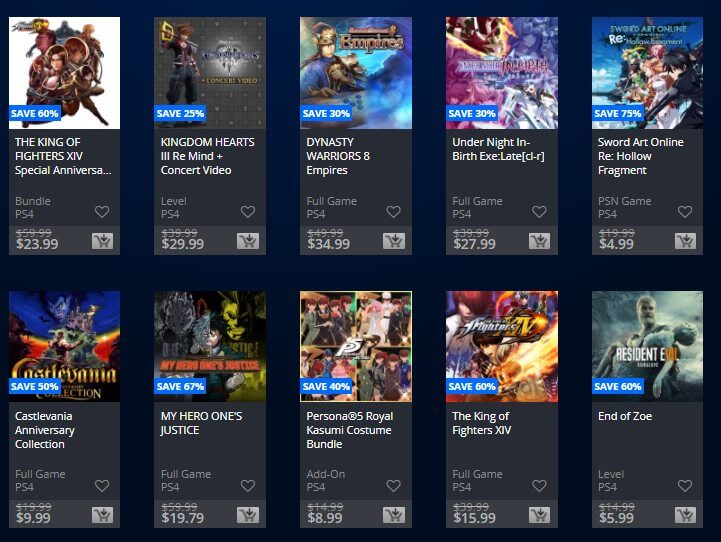Add THE KING OF FIGHTERS XIV Special Anniversary bundle to cart
The width and height of the screenshot is (721, 542).
pyautogui.click(x=102, y=241)
